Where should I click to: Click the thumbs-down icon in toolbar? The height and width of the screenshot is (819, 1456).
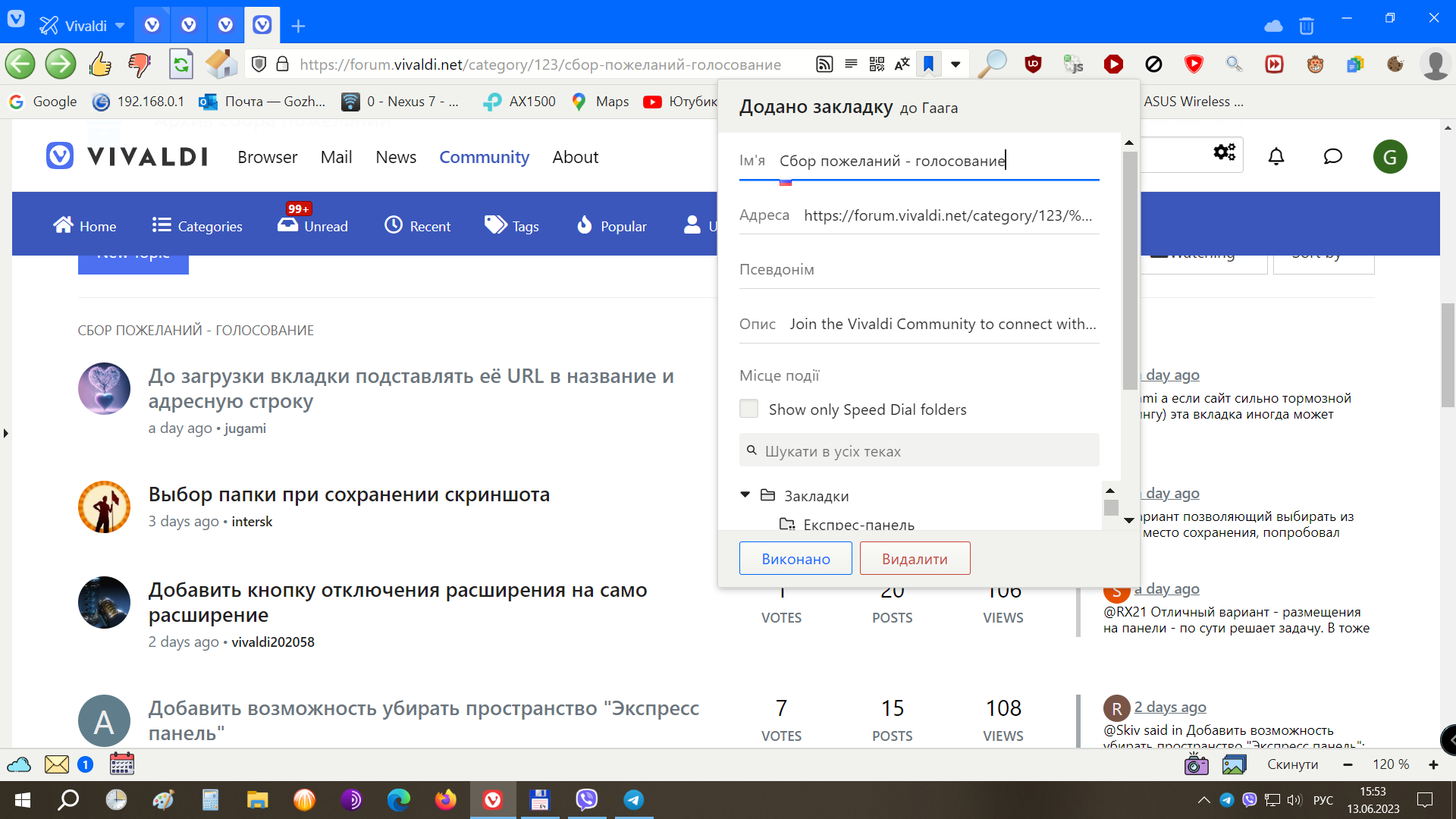point(140,64)
